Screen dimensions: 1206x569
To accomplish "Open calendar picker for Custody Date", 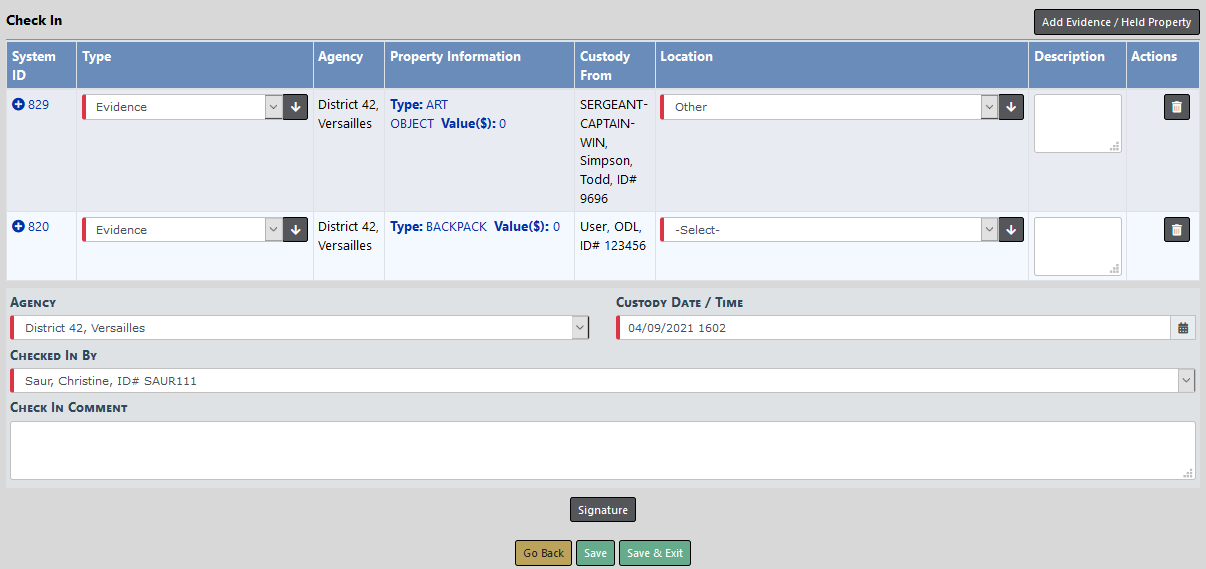I will pos(1183,328).
